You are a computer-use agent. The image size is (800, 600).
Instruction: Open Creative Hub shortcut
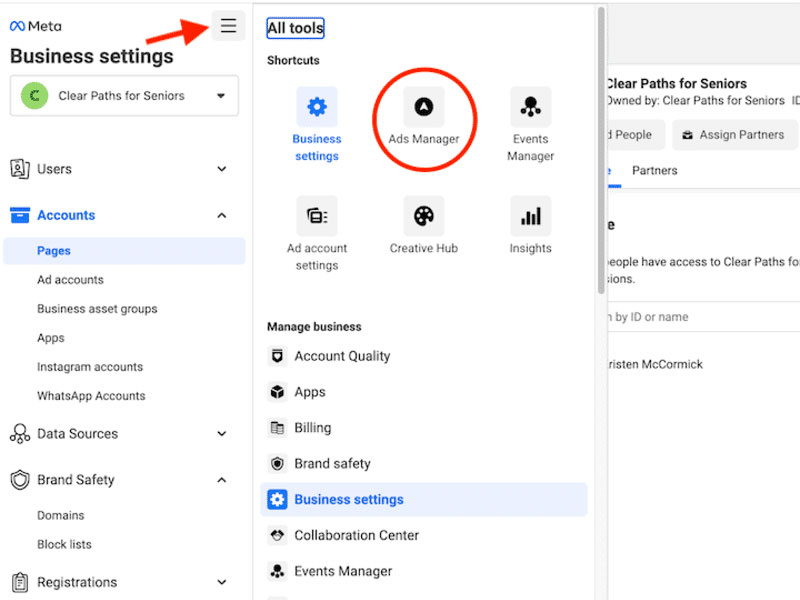424,217
